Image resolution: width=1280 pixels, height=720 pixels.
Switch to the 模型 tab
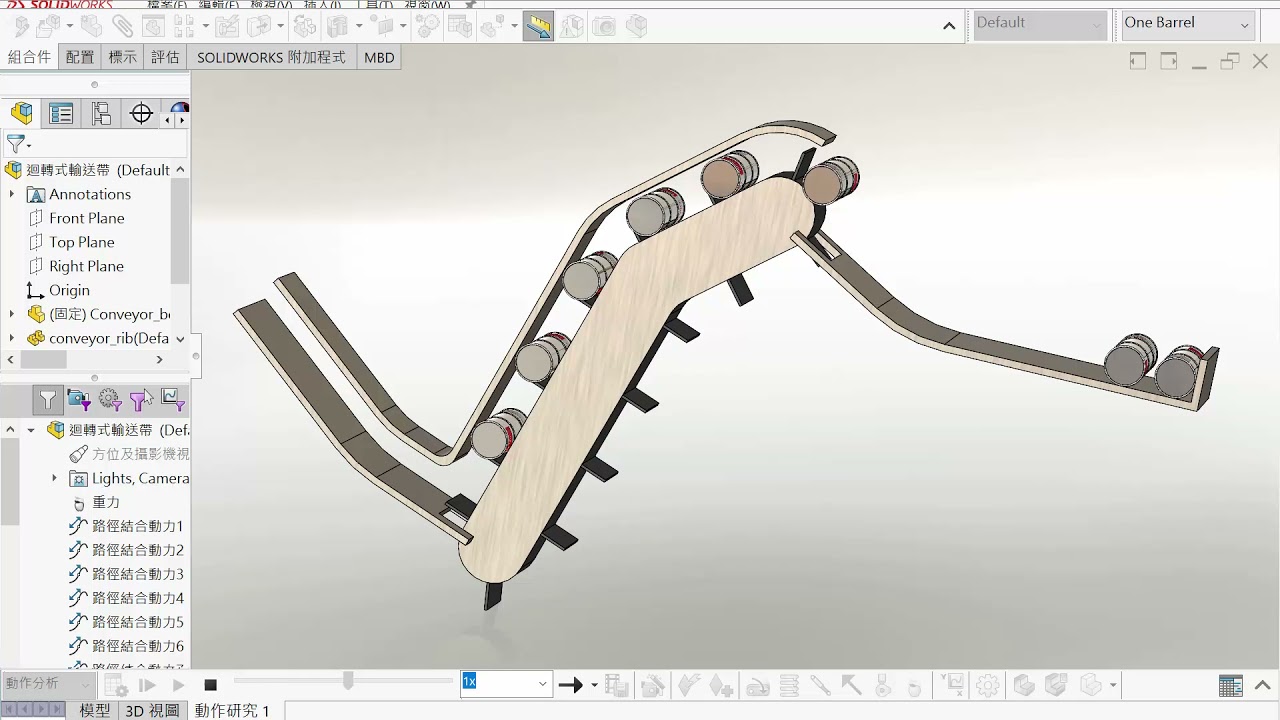coord(95,710)
